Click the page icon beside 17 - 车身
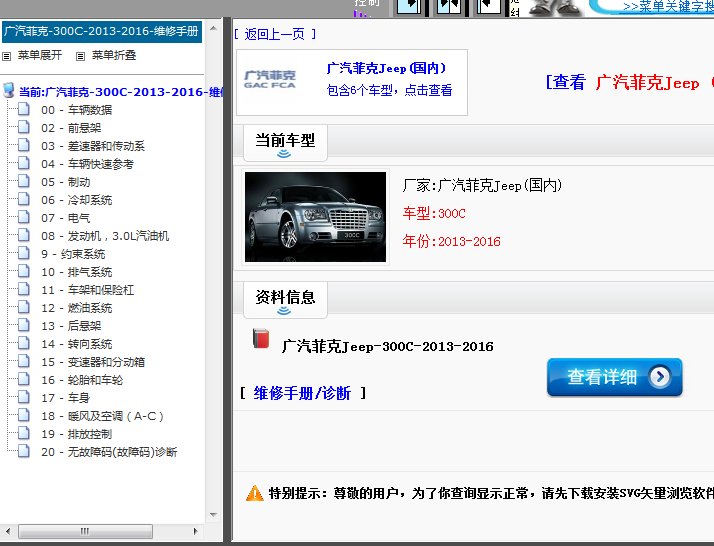The width and height of the screenshot is (714, 546). 24,397
